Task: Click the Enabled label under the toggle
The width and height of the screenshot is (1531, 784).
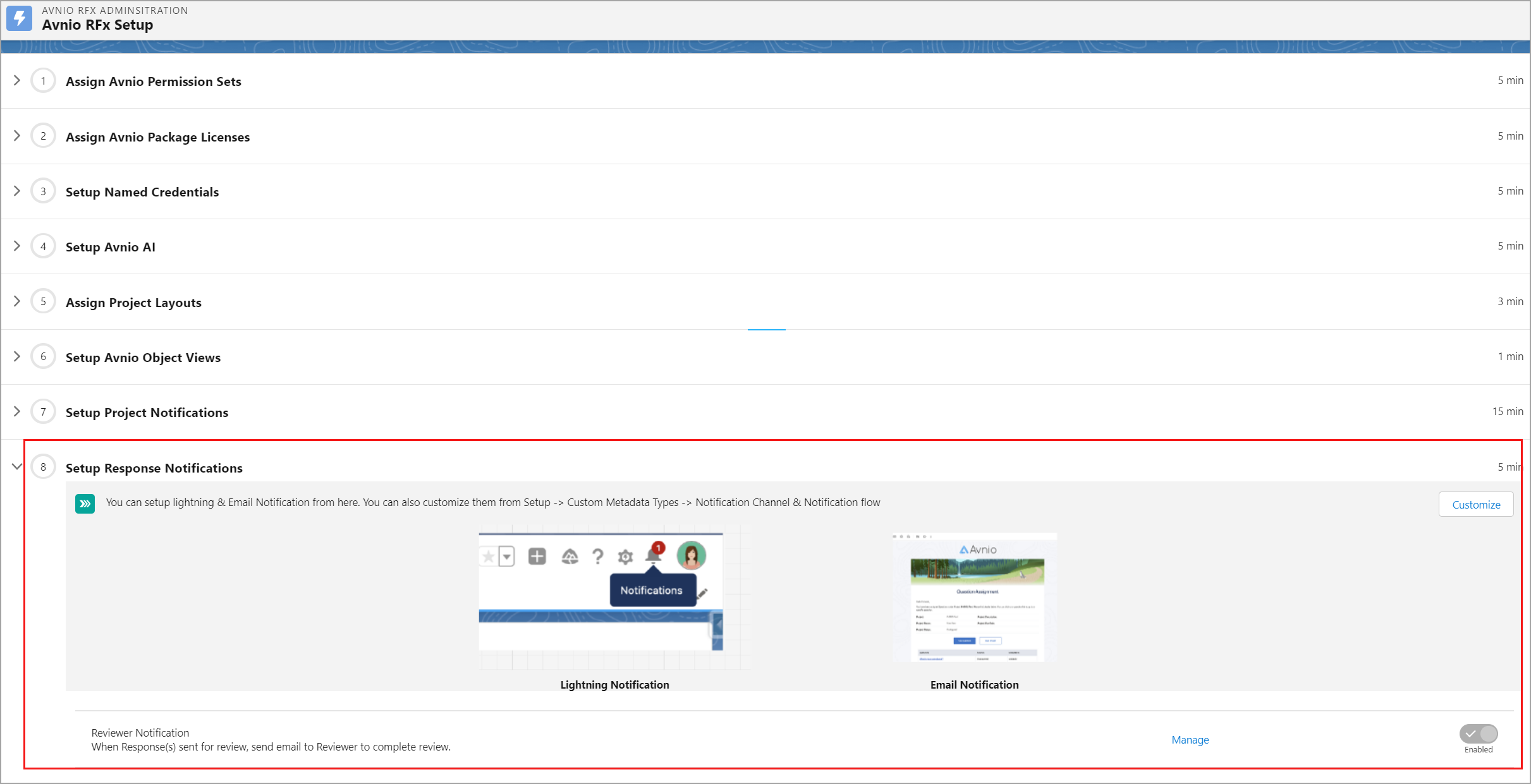Action: tap(1479, 750)
